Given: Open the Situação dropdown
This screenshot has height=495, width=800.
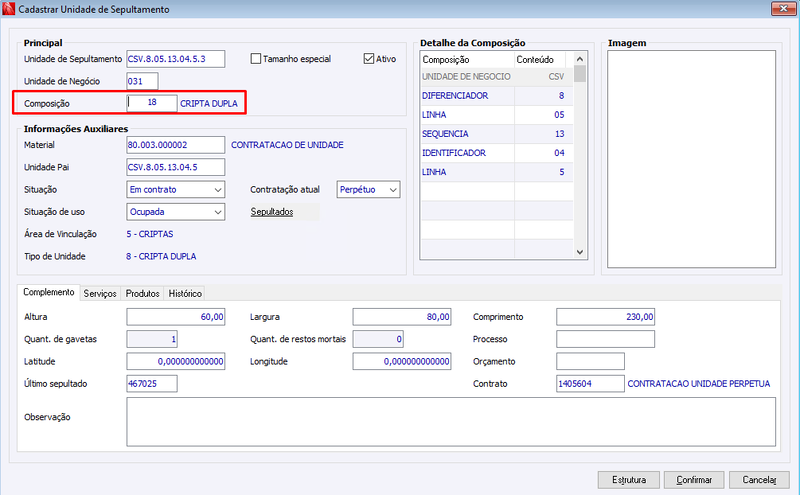Looking at the screenshot, I should coord(176,189).
